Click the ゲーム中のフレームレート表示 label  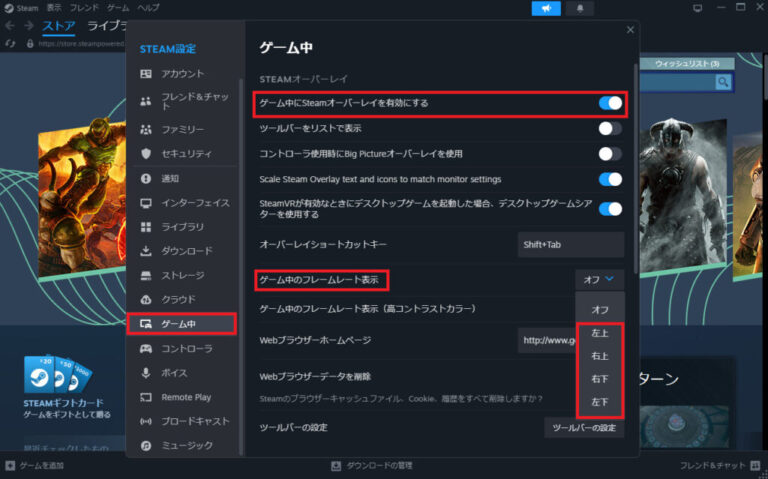[319, 280]
